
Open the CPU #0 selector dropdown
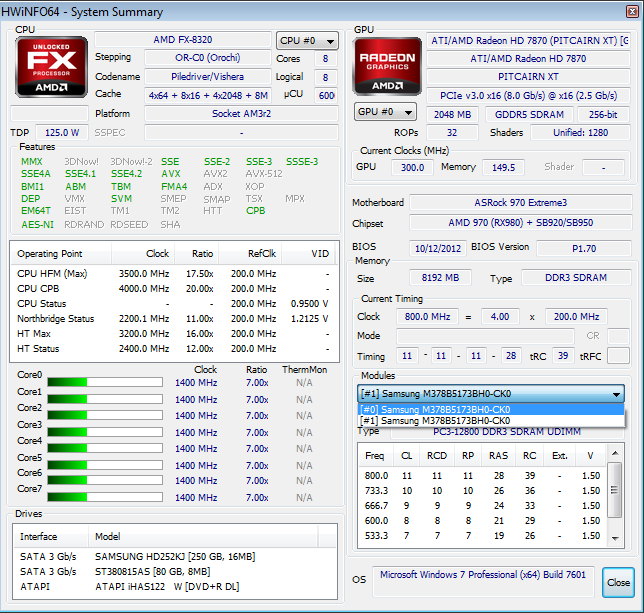pos(307,41)
